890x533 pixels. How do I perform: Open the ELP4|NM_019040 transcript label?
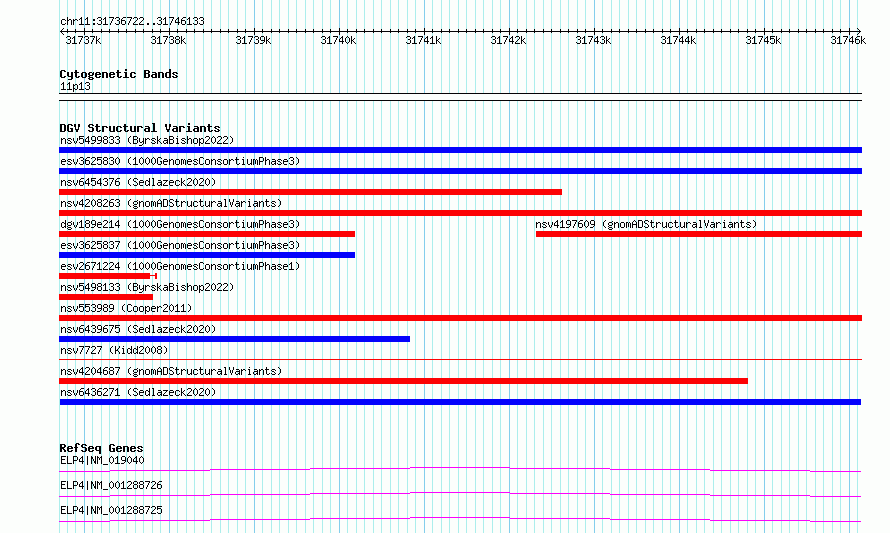102,460
